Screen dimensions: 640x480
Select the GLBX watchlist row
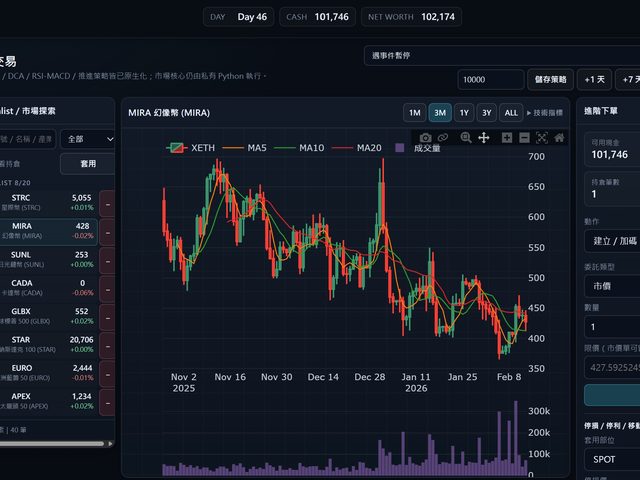pos(48,317)
